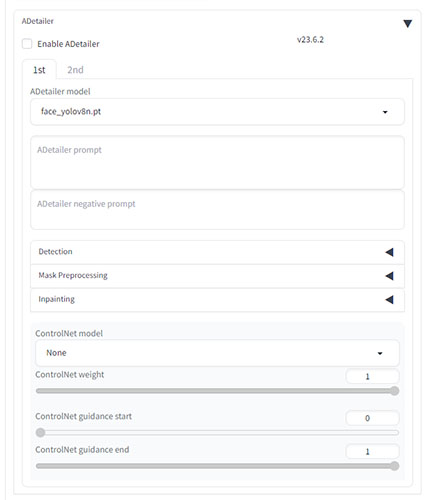Image resolution: width=435 pixels, height=500 pixels.
Task: Expand the Mask Preprocessing section
Action: click(x=217, y=276)
